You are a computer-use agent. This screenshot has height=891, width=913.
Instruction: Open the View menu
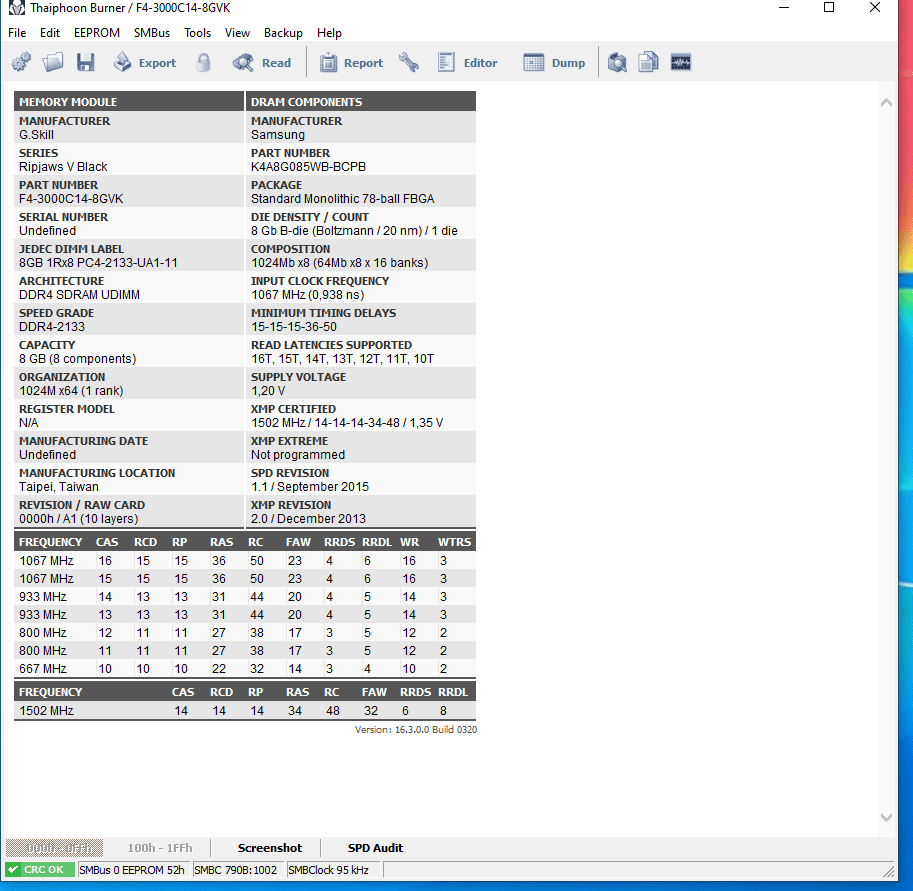238,33
